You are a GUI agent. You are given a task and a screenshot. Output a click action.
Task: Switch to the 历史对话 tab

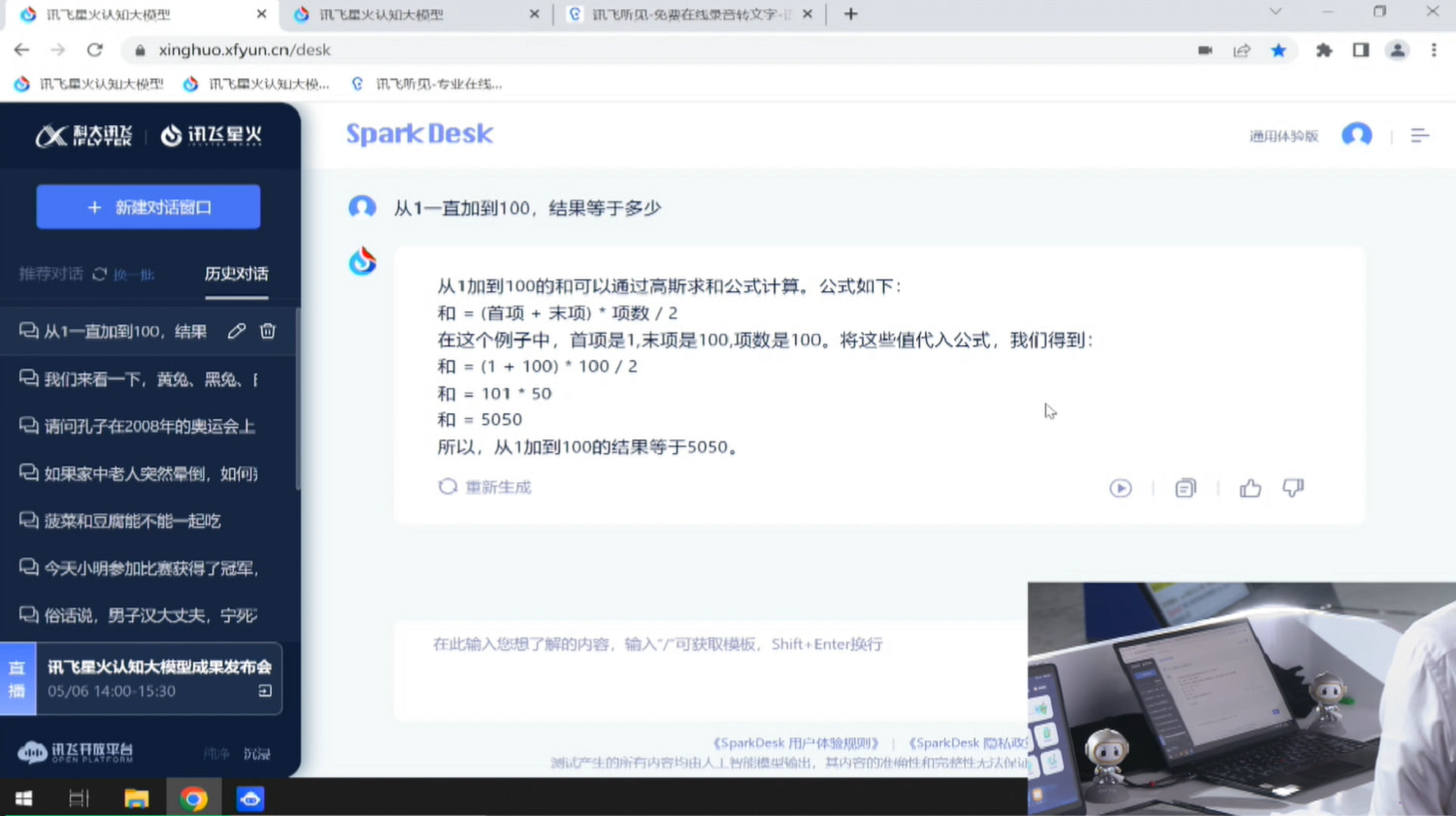236,274
